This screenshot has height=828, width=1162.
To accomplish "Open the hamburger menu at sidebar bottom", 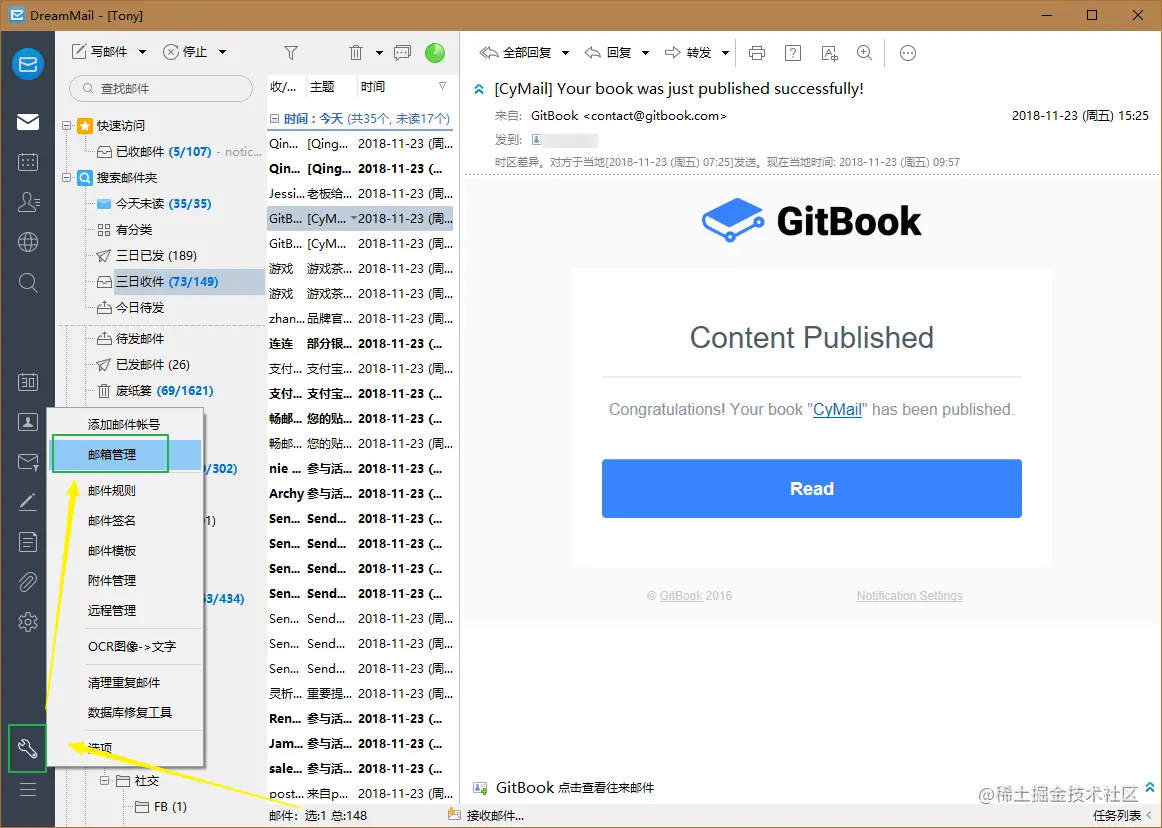I will pyautogui.click(x=28, y=789).
